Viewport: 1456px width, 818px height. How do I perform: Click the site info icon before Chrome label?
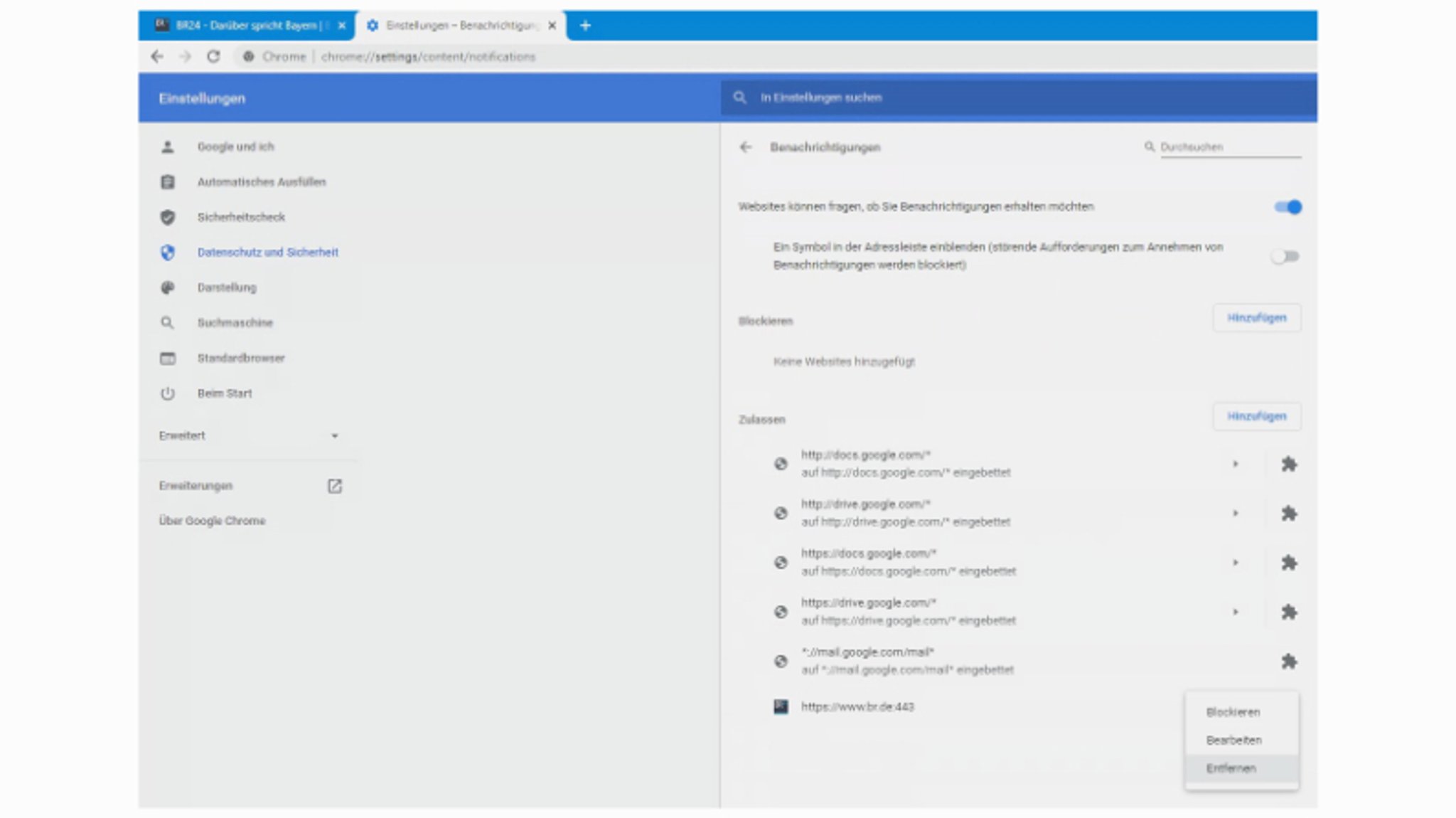pos(248,56)
